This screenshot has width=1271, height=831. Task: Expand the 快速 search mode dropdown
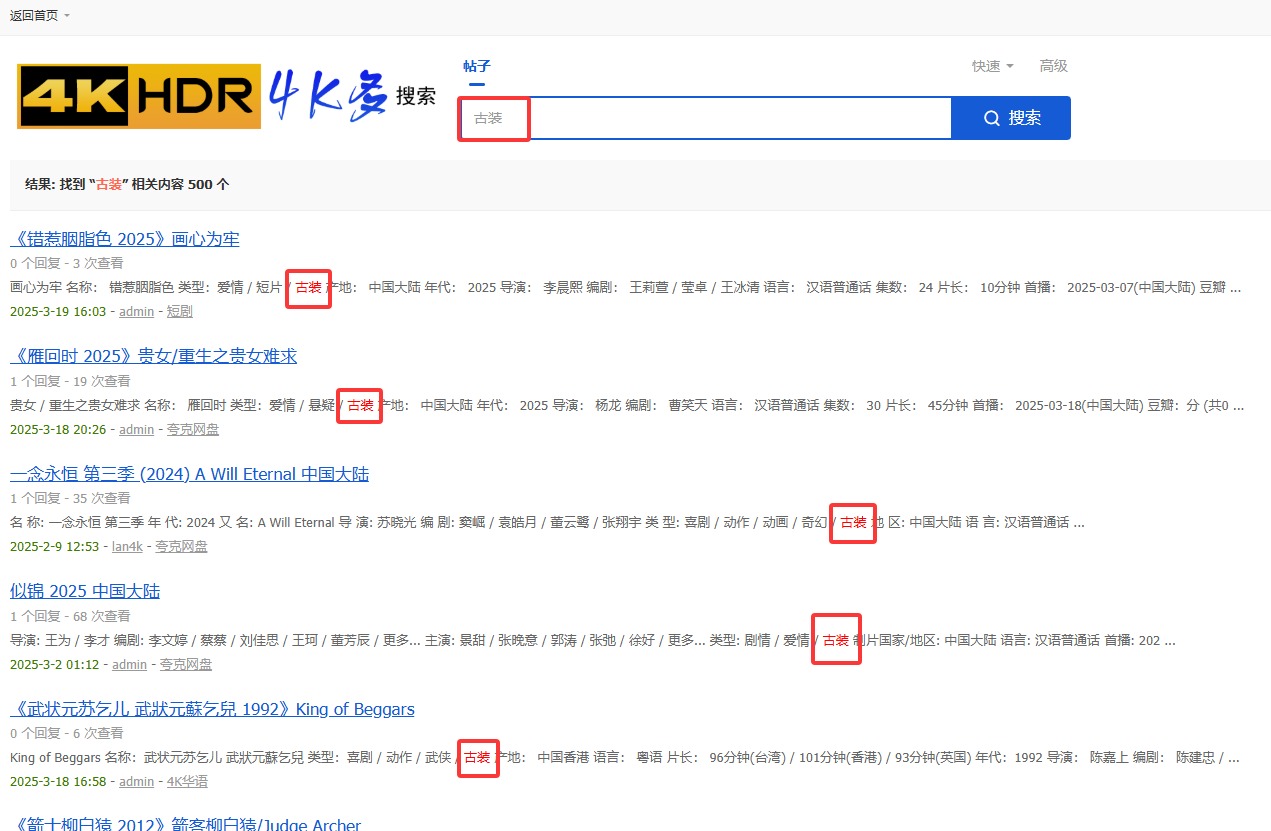pos(992,66)
